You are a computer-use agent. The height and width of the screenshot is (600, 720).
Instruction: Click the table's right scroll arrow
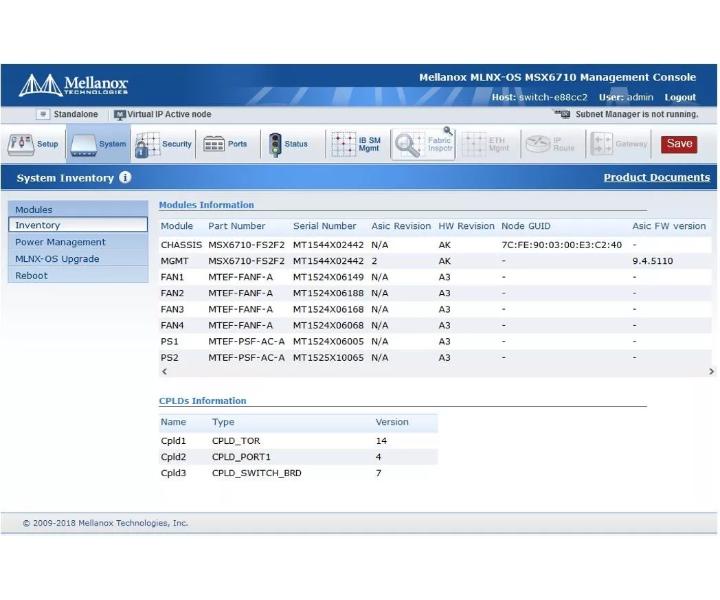(x=711, y=371)
